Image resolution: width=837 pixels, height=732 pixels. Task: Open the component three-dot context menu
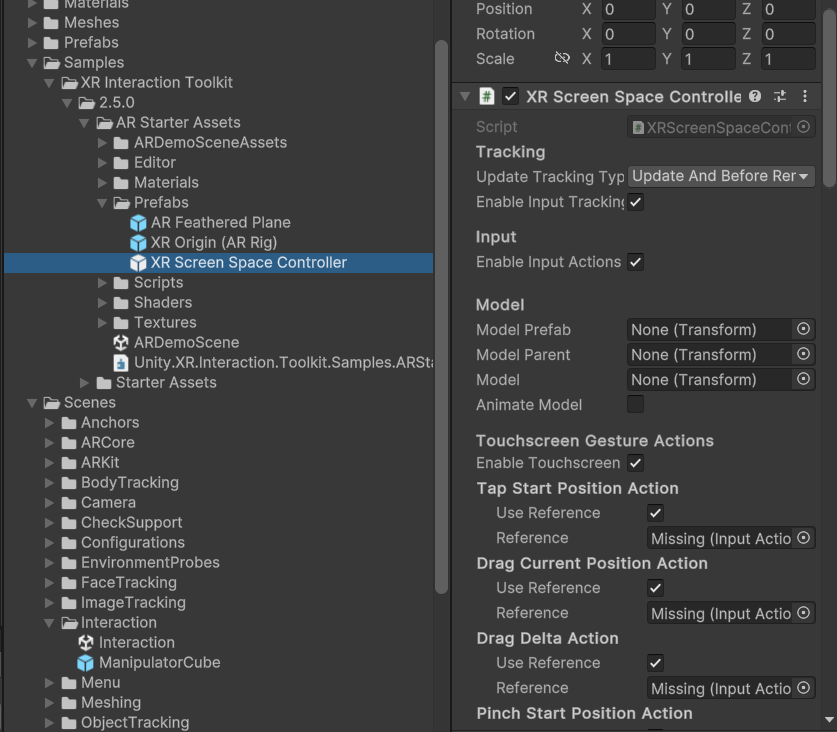point(805,96)
